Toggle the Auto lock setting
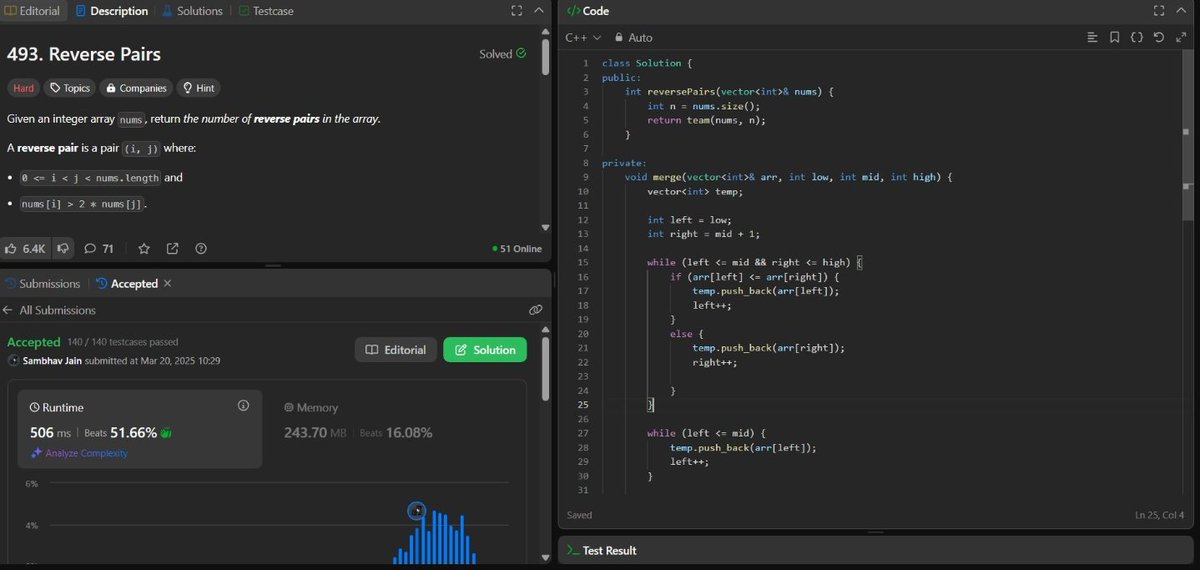The height and width of the screenshot is (570, 1200). click(633, 37)
